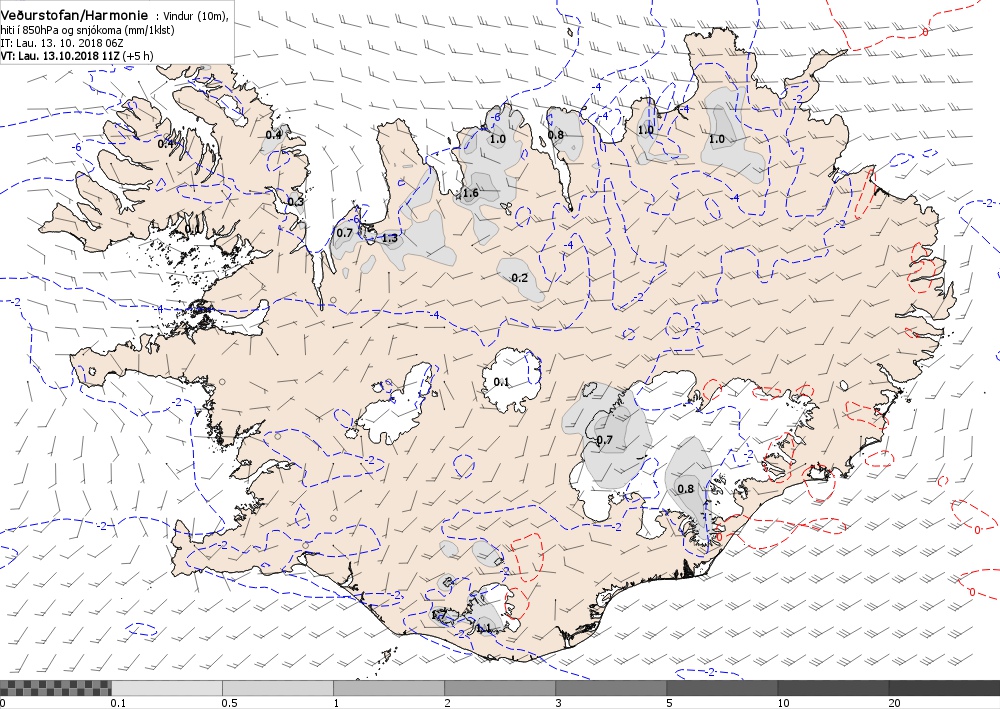Click the legend scale label '0.1'
The image size is (1000, 709).
pyautogui.click(x=118, y=703)
